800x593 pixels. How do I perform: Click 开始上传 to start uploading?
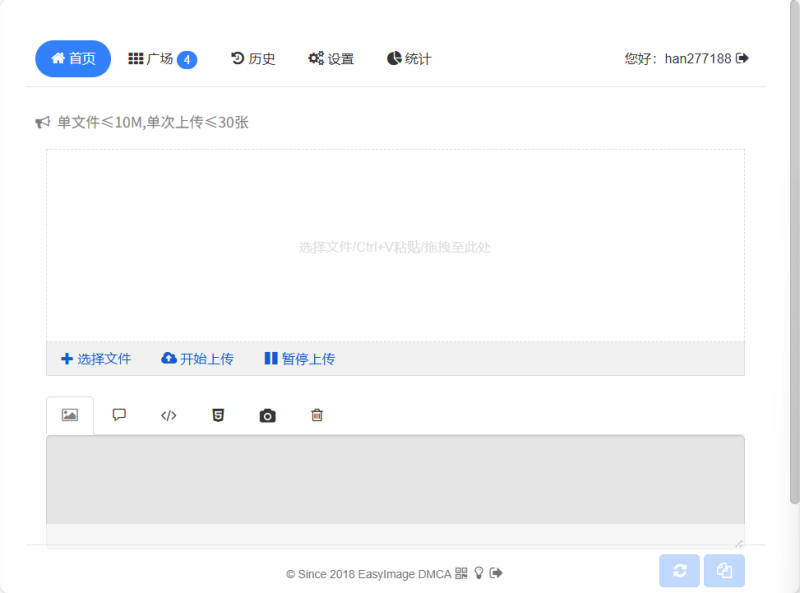point(197,359)
